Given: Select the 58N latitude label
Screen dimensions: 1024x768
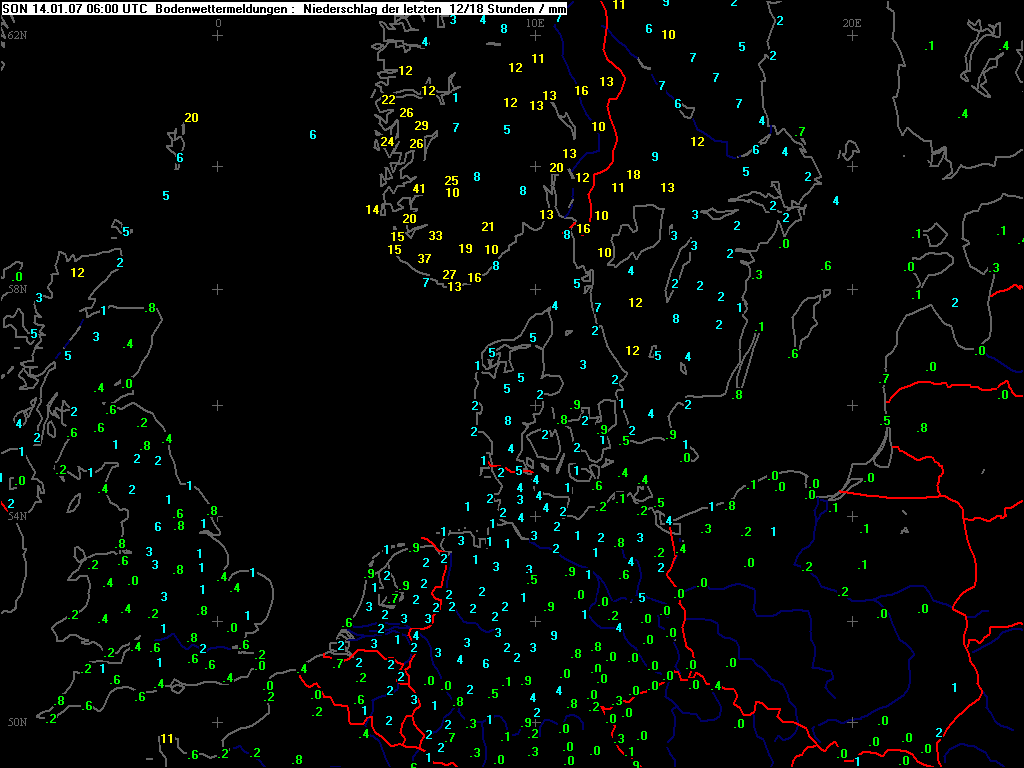Looking at the screenshot, I should click(x=15, y=289).
